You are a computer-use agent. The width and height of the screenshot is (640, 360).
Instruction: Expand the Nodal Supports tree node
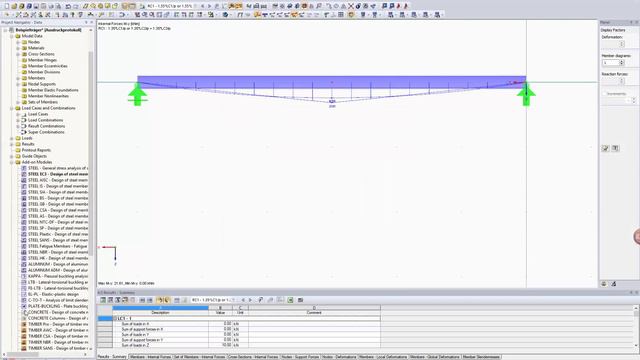pyautogui.click(x=18, y=84)
